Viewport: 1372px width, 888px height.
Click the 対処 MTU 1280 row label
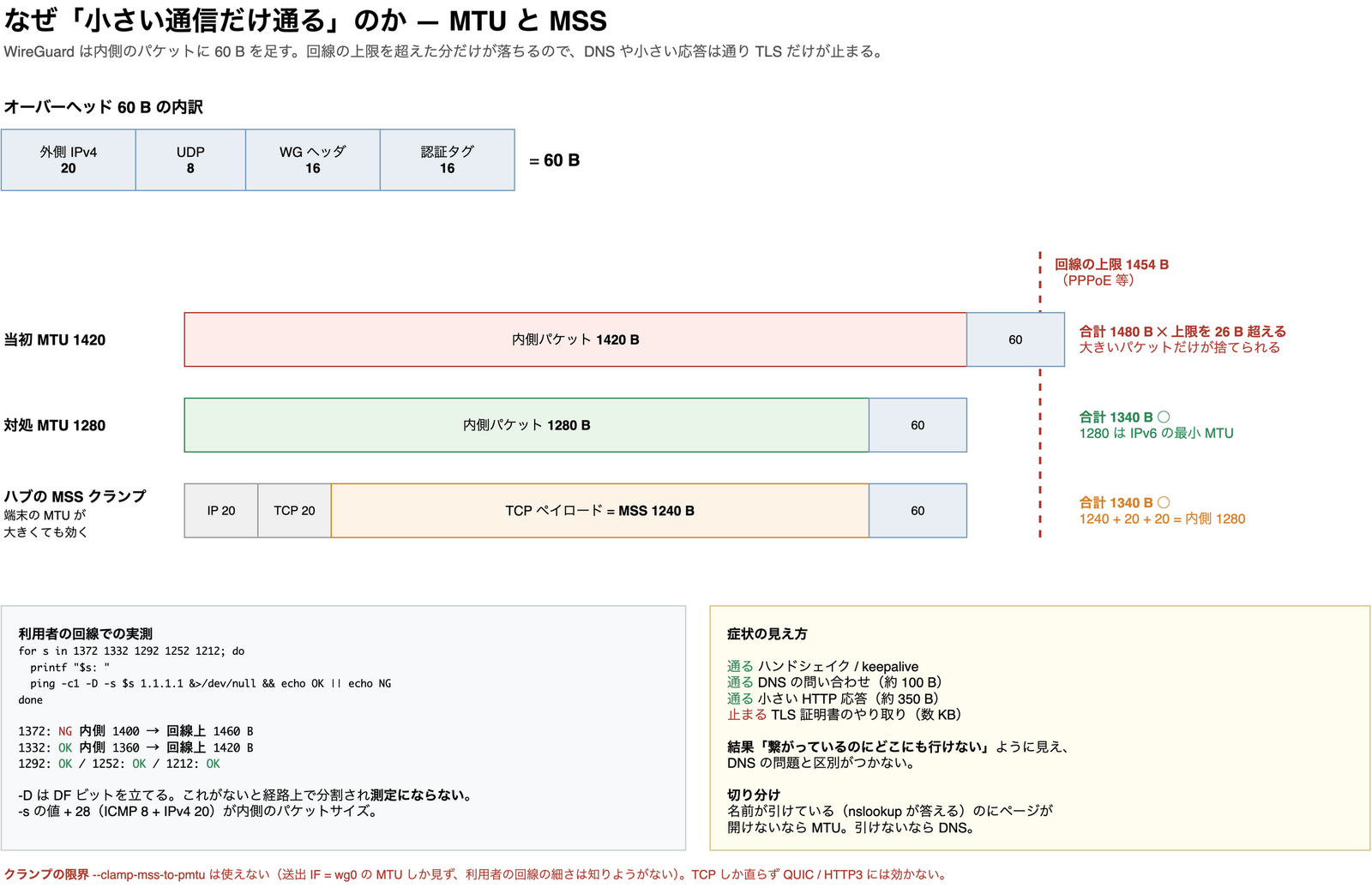(55, 426)
